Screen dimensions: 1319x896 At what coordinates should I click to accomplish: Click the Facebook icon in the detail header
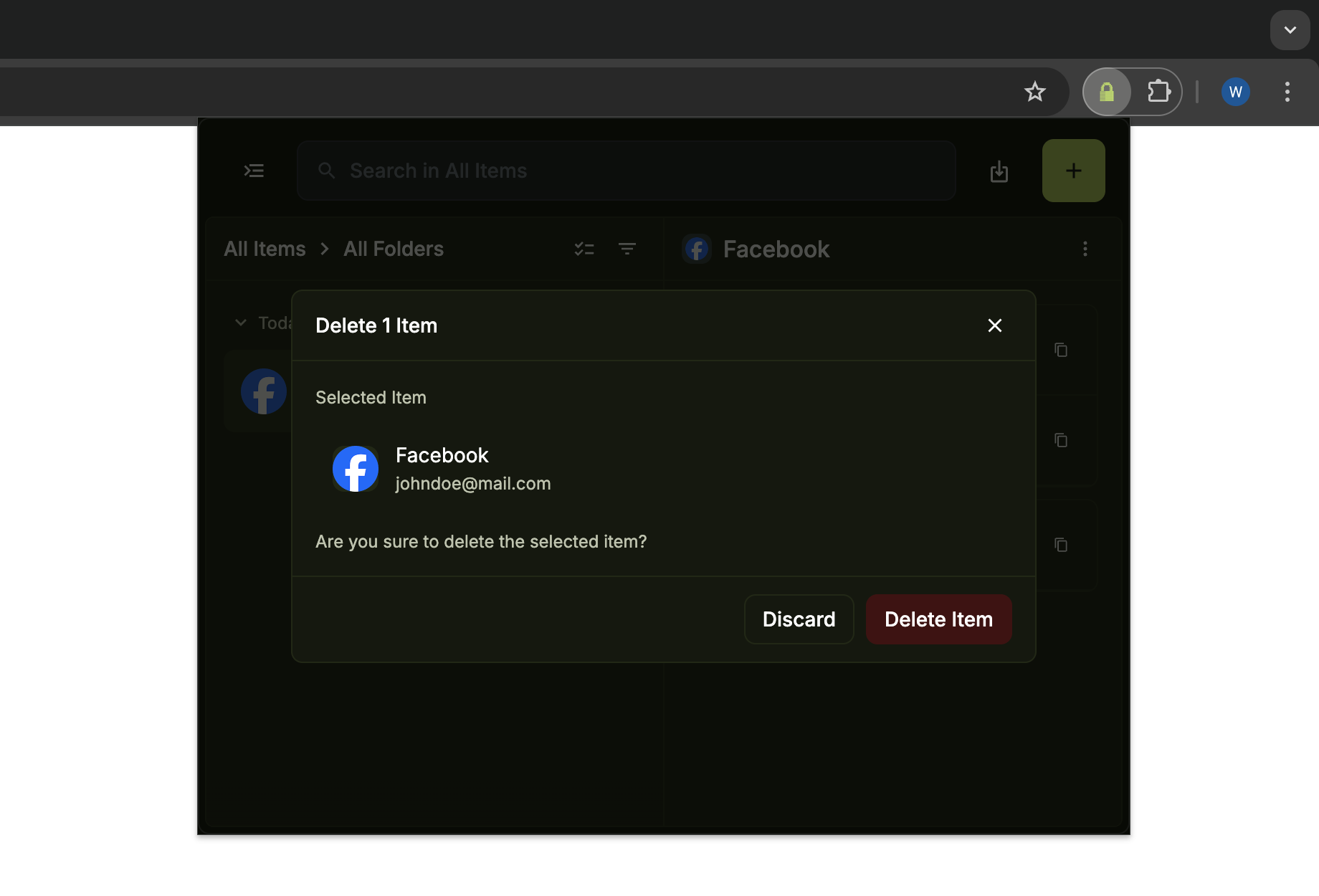click(696, 249)
